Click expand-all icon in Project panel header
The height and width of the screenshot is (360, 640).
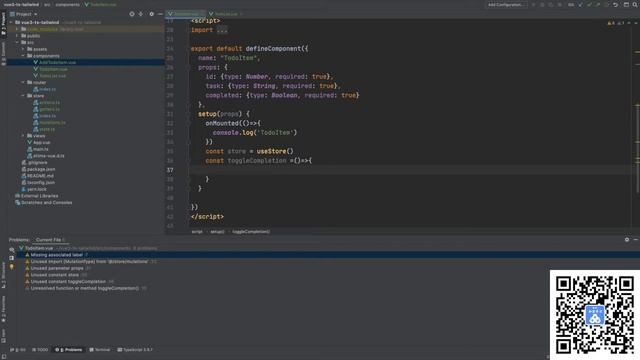click(x=141, y=14)
